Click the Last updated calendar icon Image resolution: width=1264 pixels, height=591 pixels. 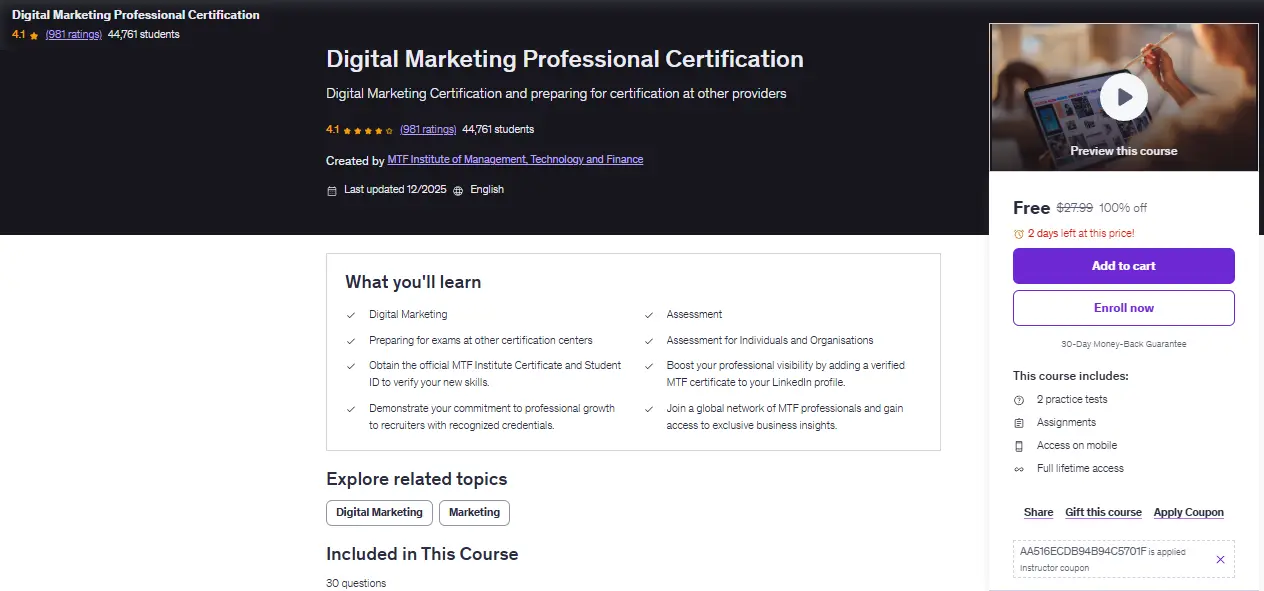click(332, 190)
